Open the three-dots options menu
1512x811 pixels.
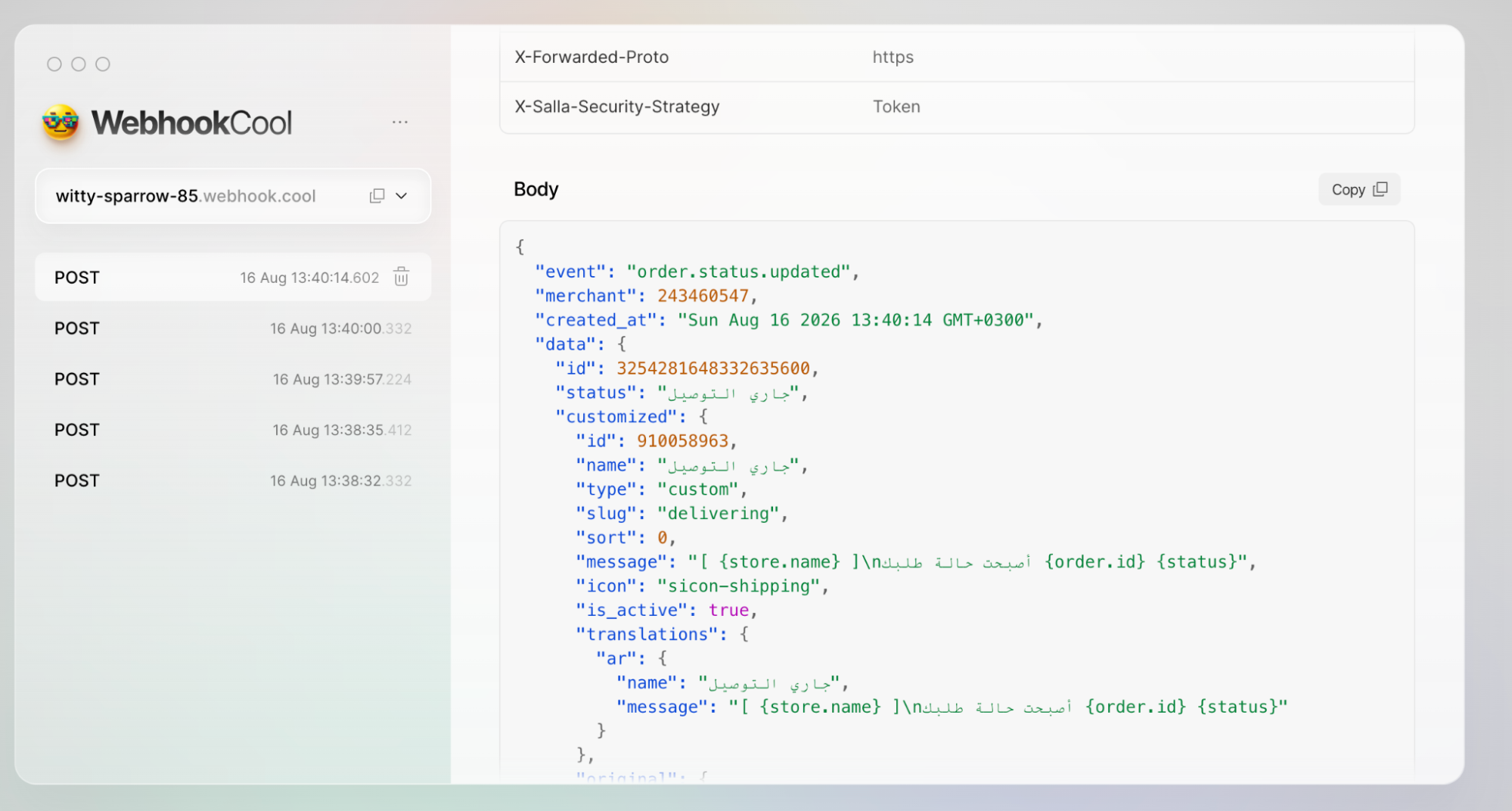point(400,122)
